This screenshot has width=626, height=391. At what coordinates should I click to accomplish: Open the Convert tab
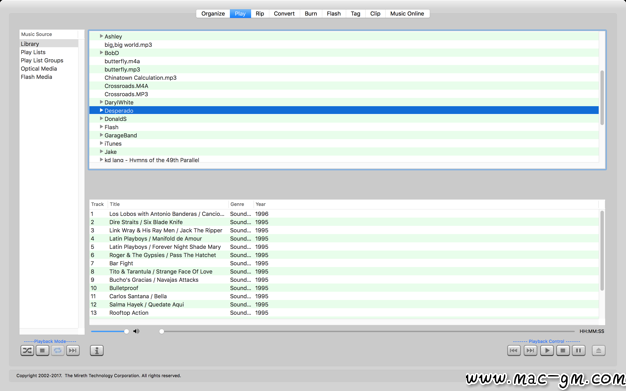[x=284, y=14]
